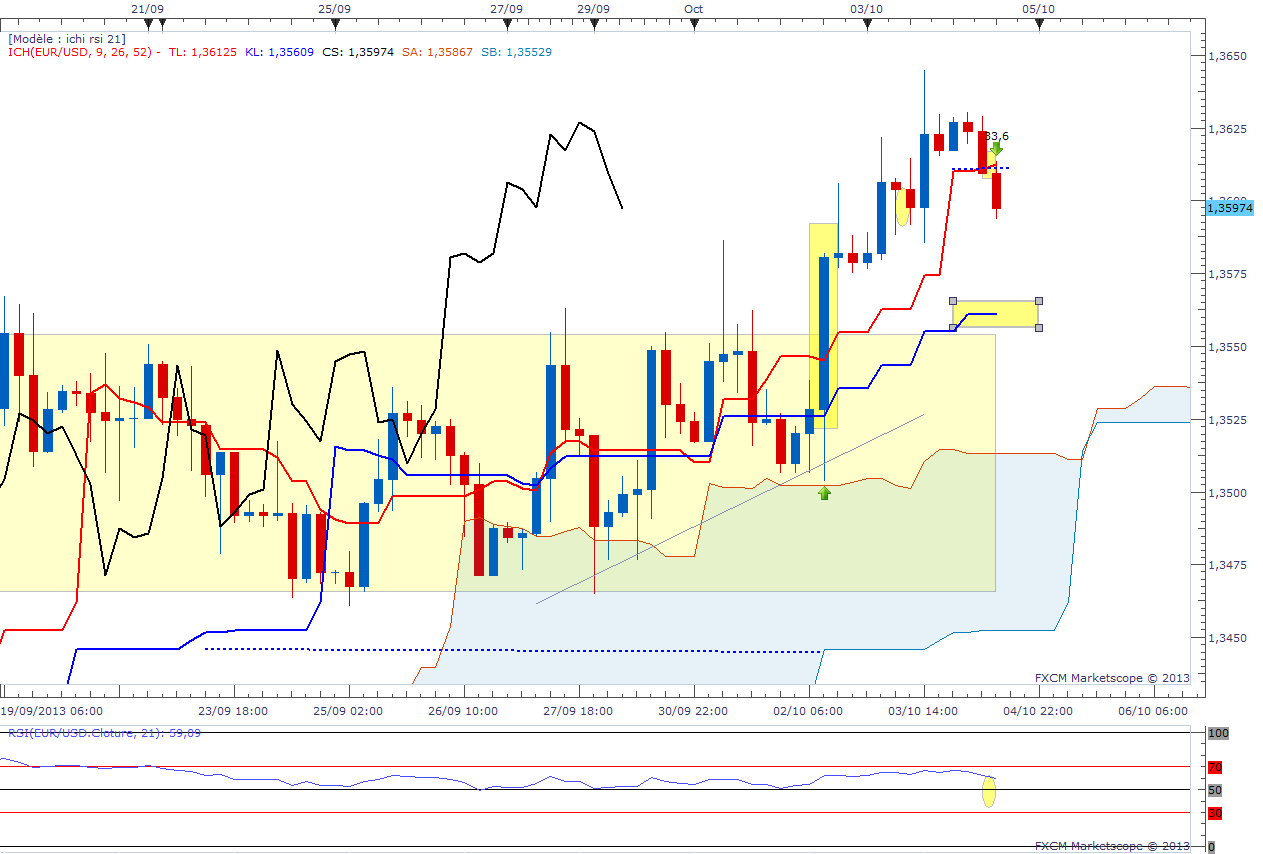Click the bottom-left handle of the selected yellow rectangle
Viewport: 1263px width, 854px height.
click(953, 328)
